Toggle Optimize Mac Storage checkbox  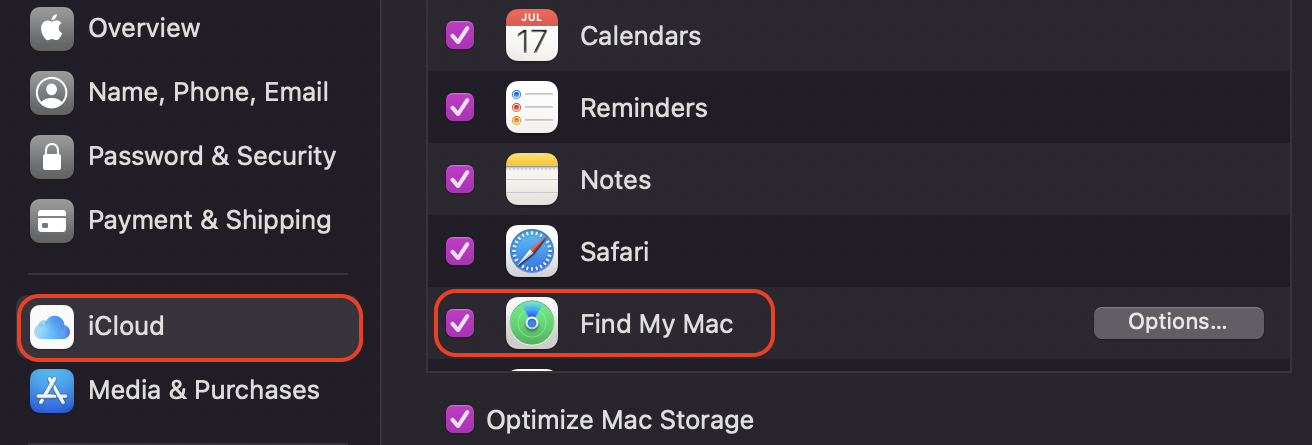(x=460, y=419)
